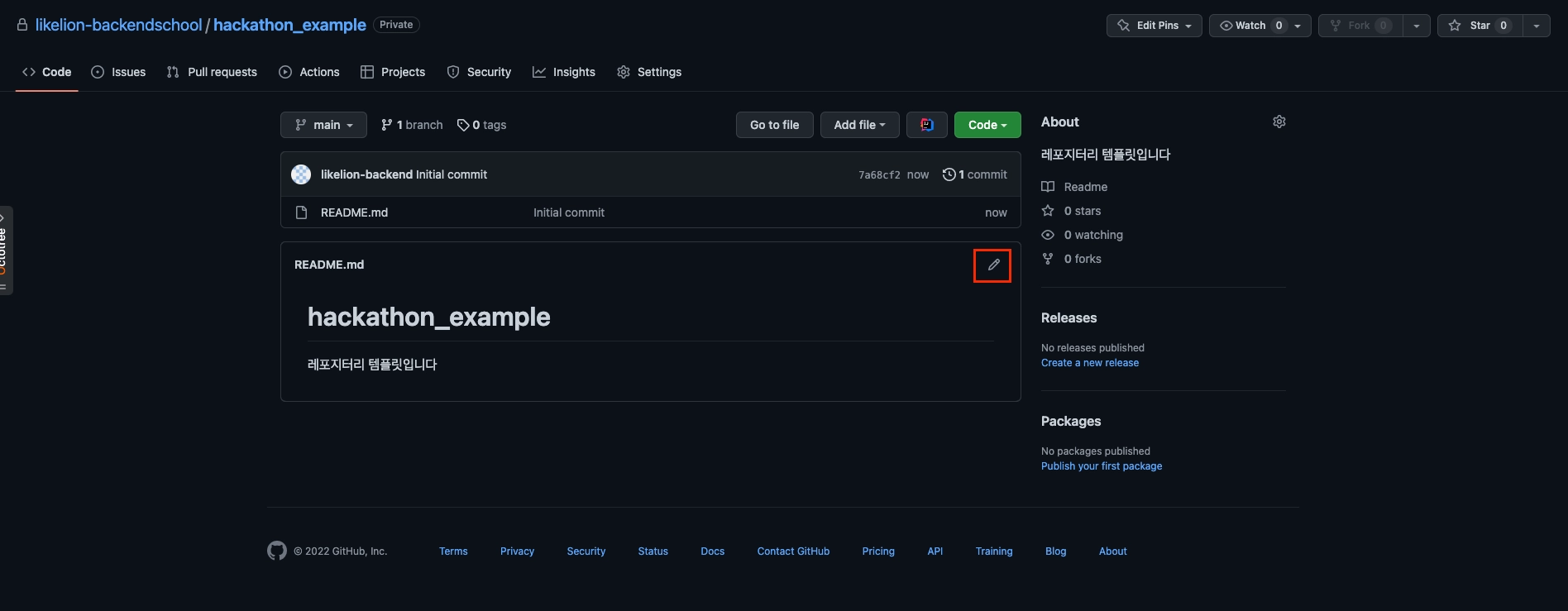Open the Security tab
The height and width of the screenshot is (611, 1568).
pyautogui.click(x=479, y=72)
